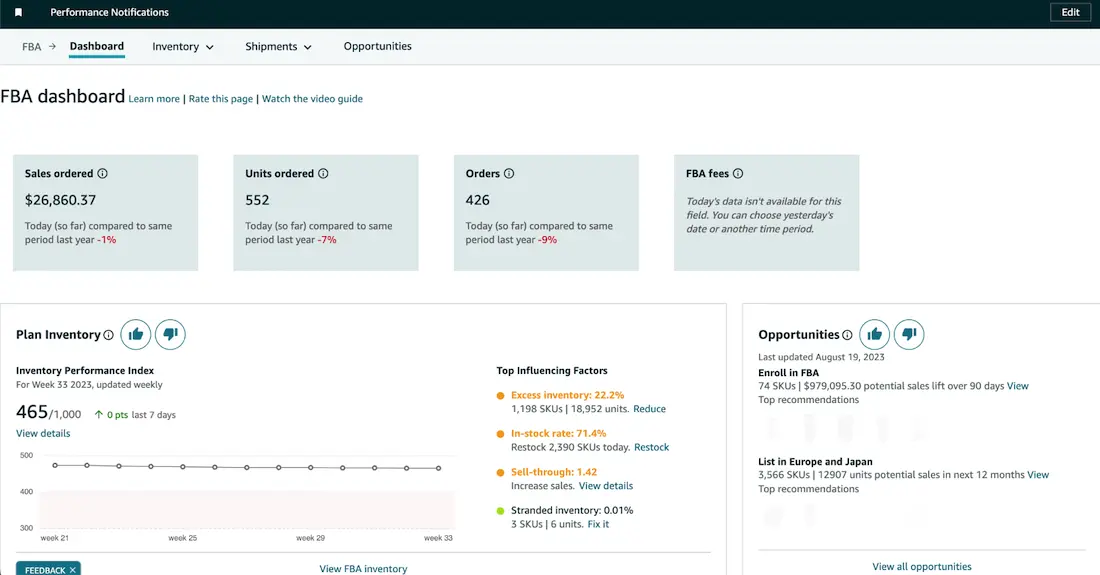Click the info icon next to Orders
The width and height of the screenshot is (1100, 575).
point(509,173)
